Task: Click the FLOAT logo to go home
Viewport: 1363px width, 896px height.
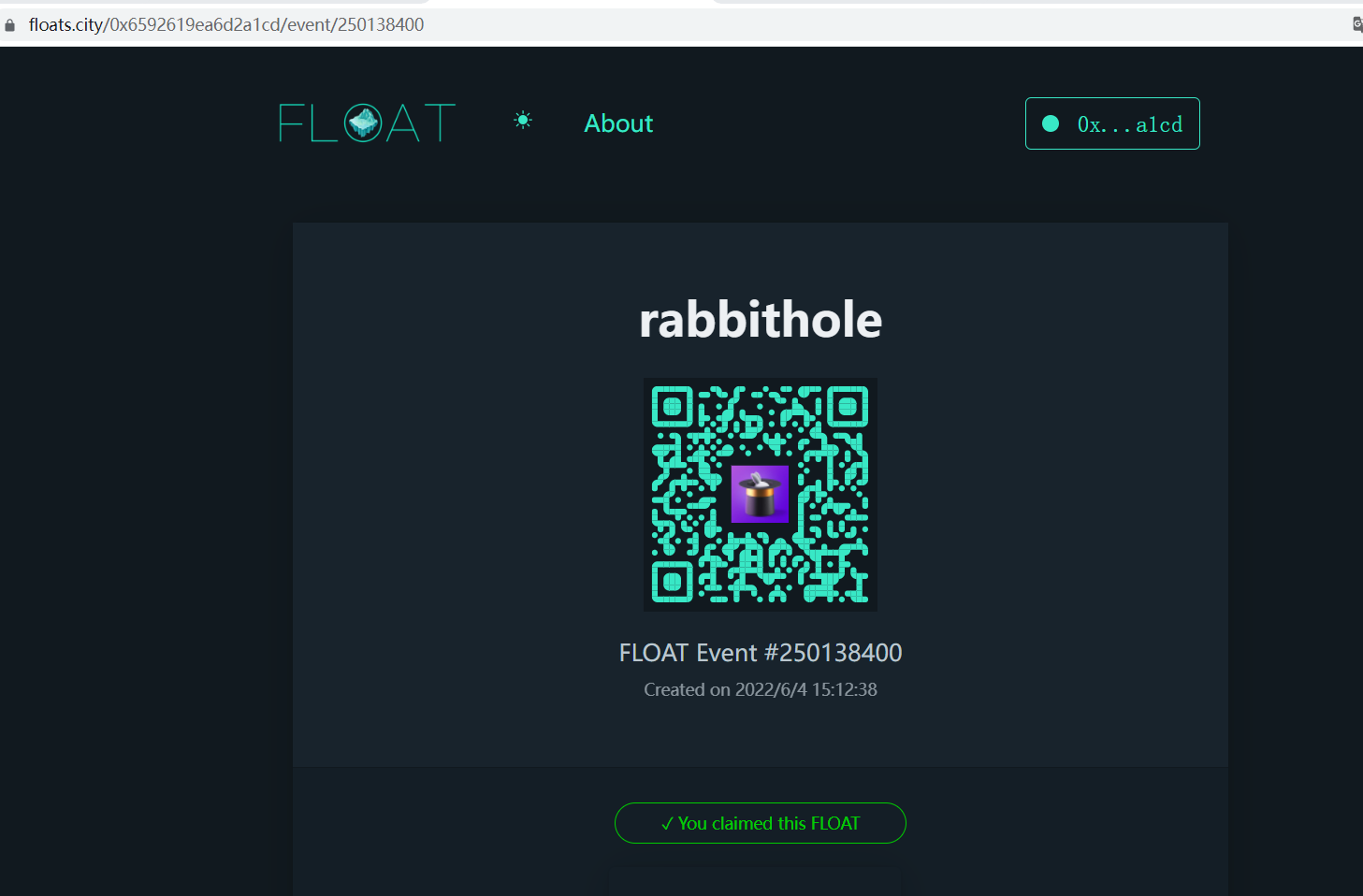Action: pyautogui.click(x=367, y=123)
